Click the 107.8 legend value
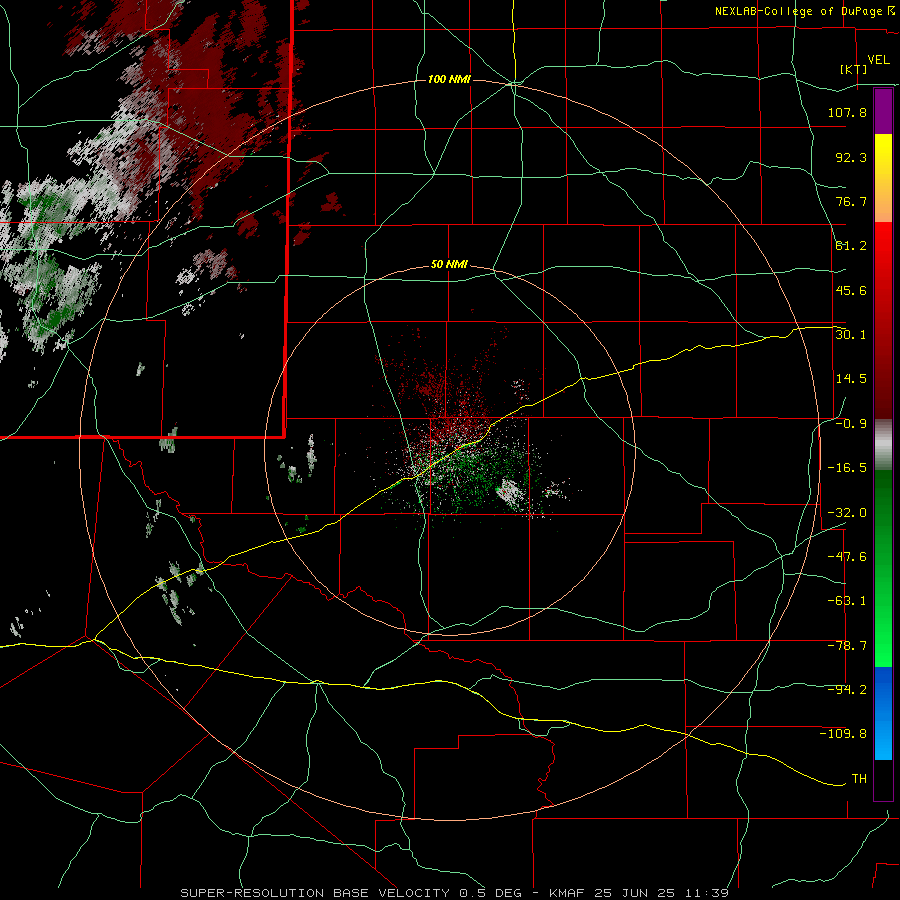 (x=847, y=112)
